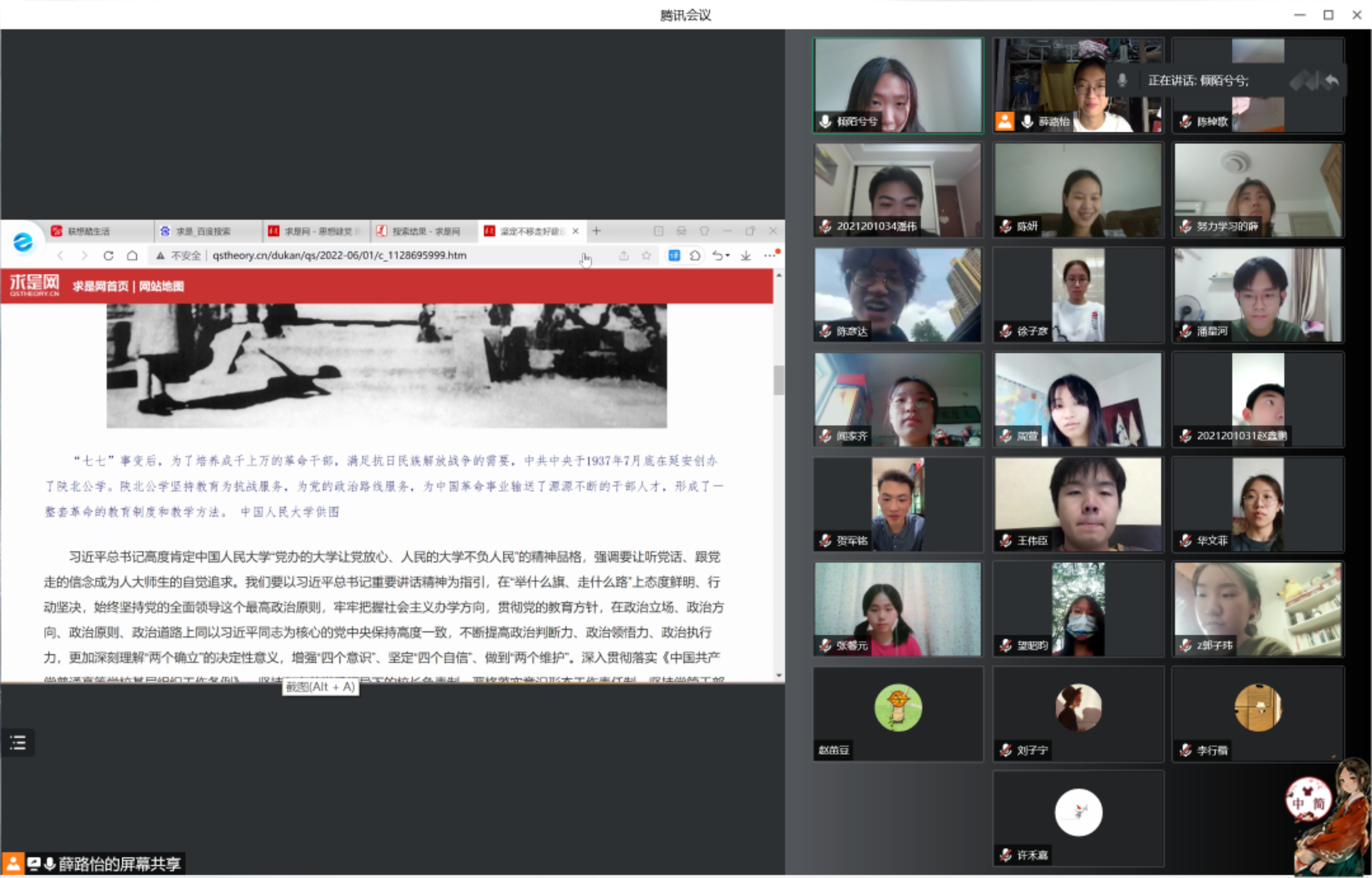Screen dimensions: 1372x878
Task: Toggle microphone icon on 陈妍's video tile
Action: pos(1006,226)
